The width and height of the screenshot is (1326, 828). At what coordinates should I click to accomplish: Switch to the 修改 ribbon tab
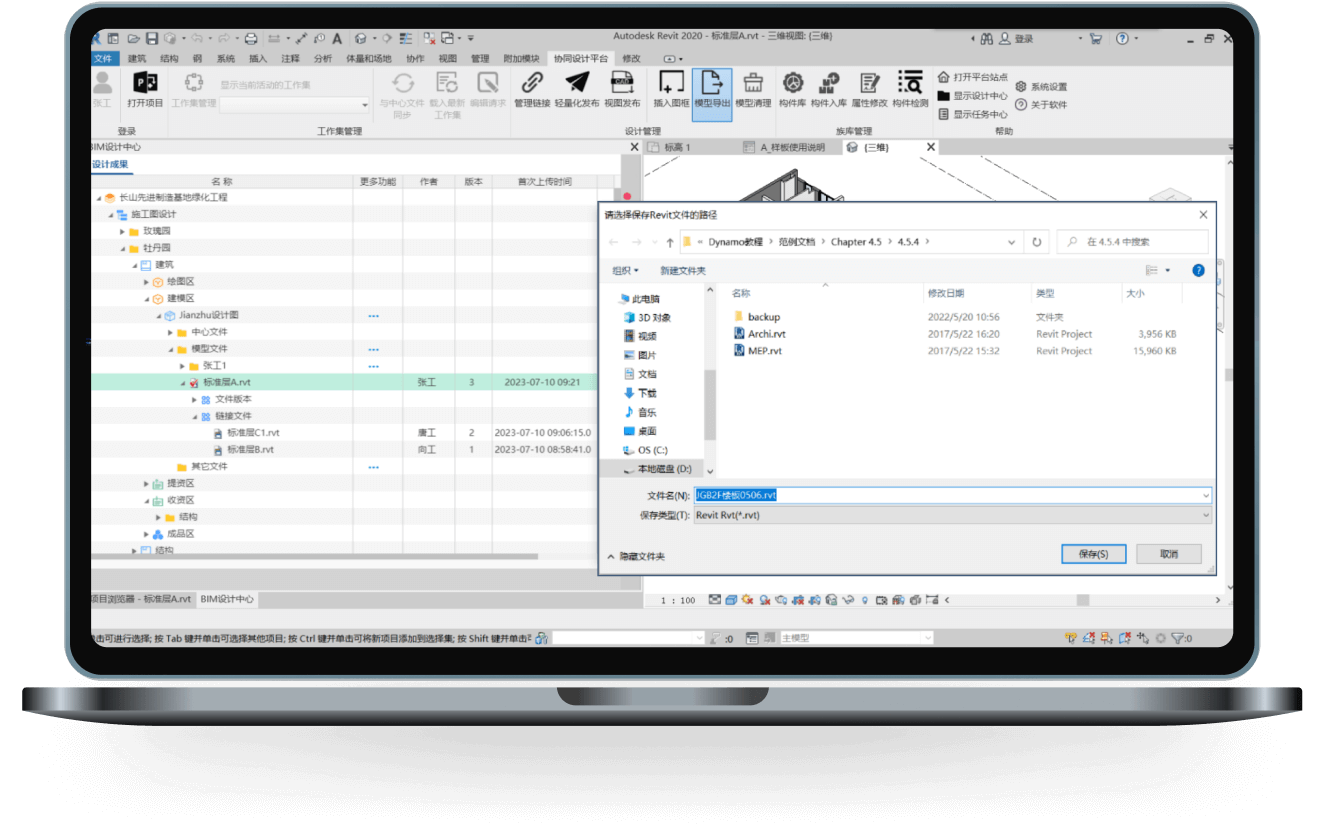[631, 59]
